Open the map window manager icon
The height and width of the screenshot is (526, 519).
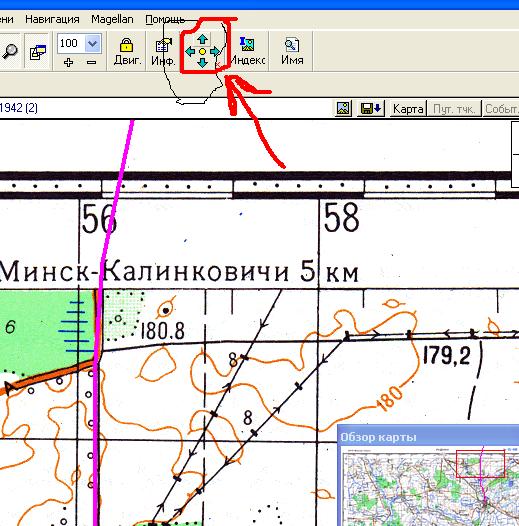coord(38,51)
